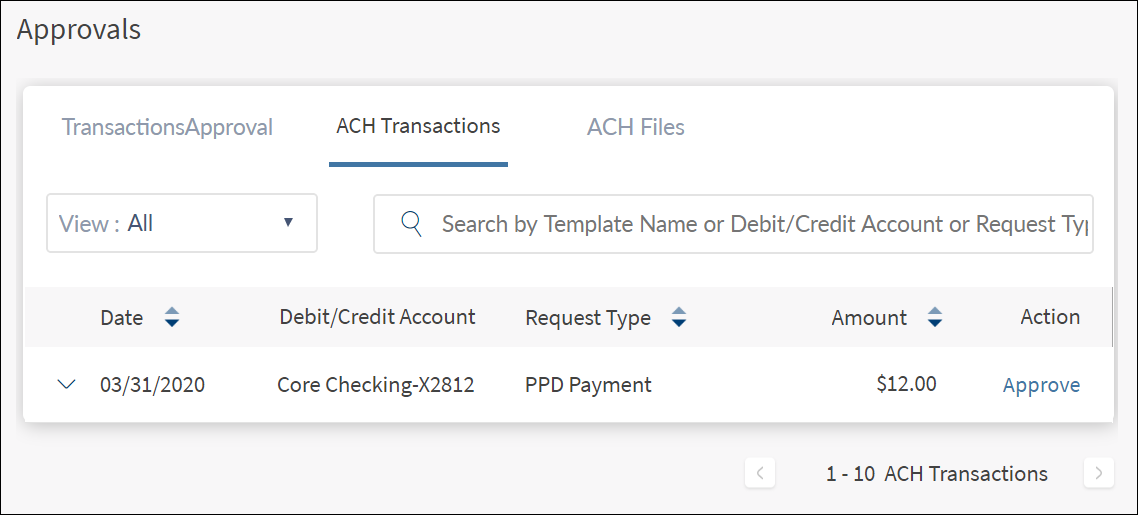
Task: Click the PPD Payment request type cell
Action: pos(588,385)
